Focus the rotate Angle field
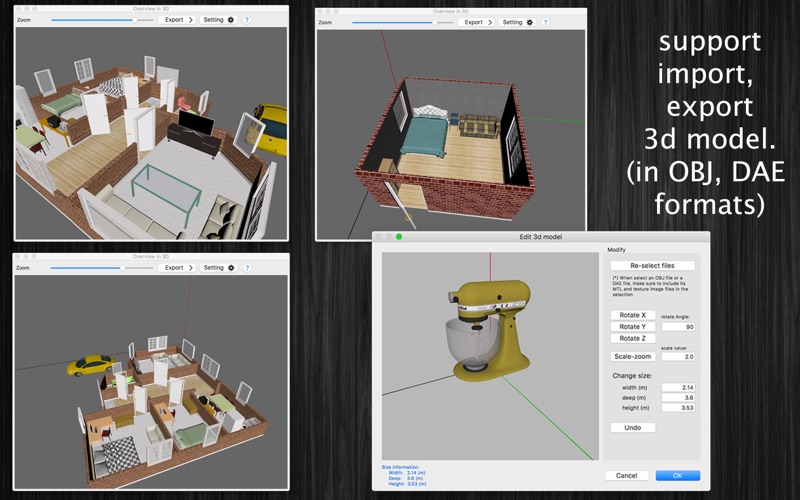The width and height of the screenshot is (800, 500). (678, 327)
